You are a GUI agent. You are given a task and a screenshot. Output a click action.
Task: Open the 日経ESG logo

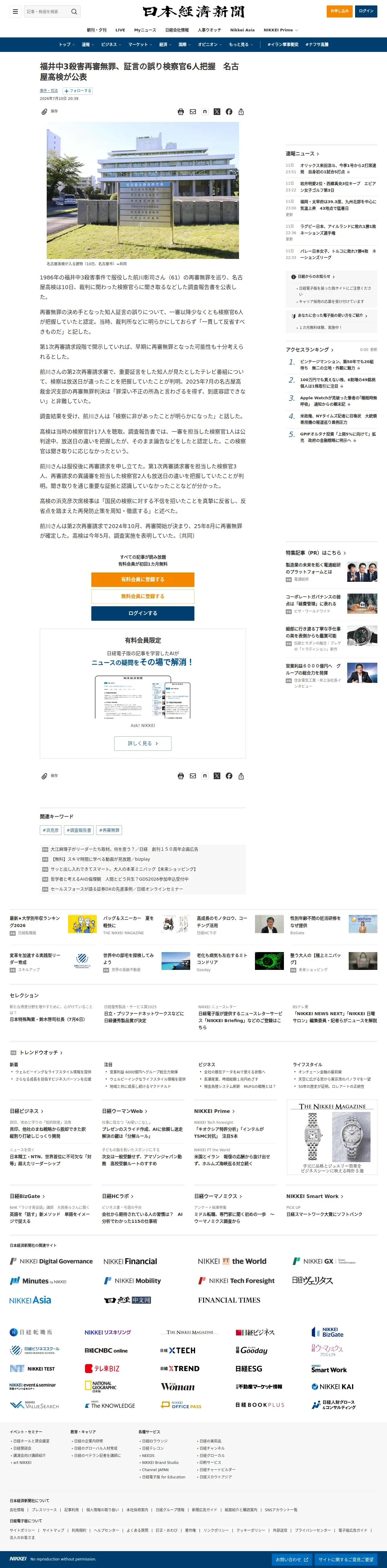pos(249,1368)
